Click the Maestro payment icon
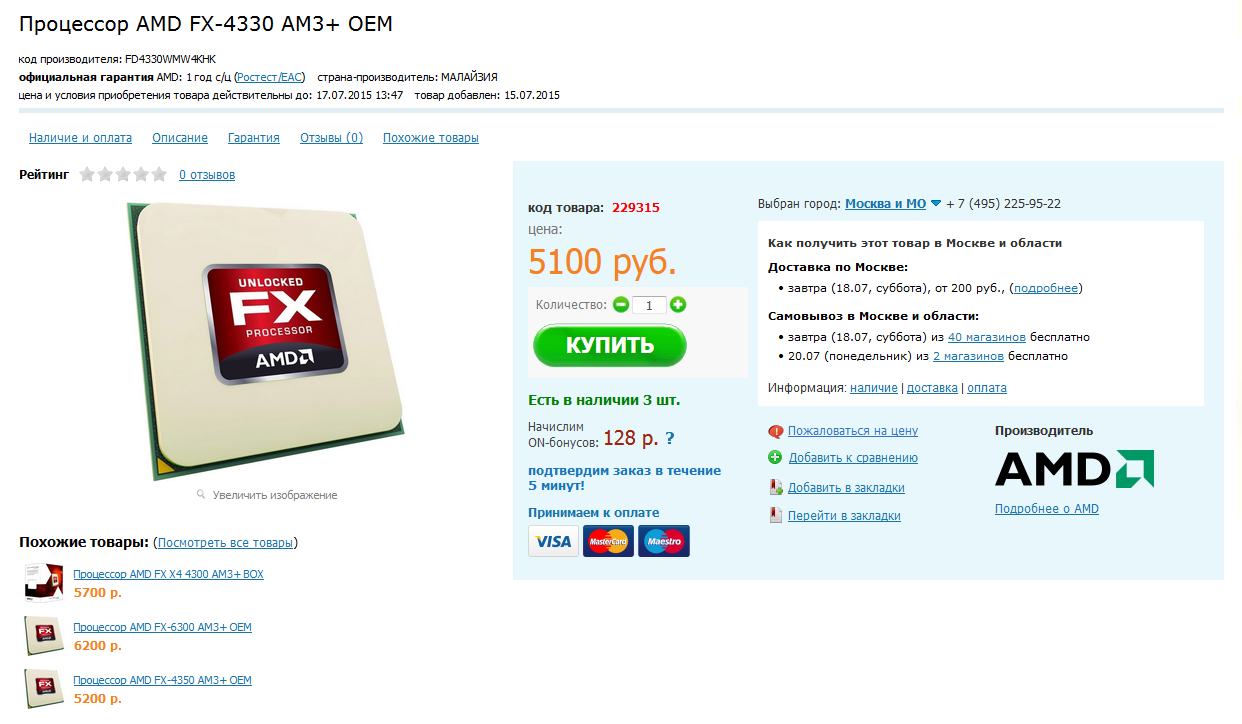 pos(664,541)
